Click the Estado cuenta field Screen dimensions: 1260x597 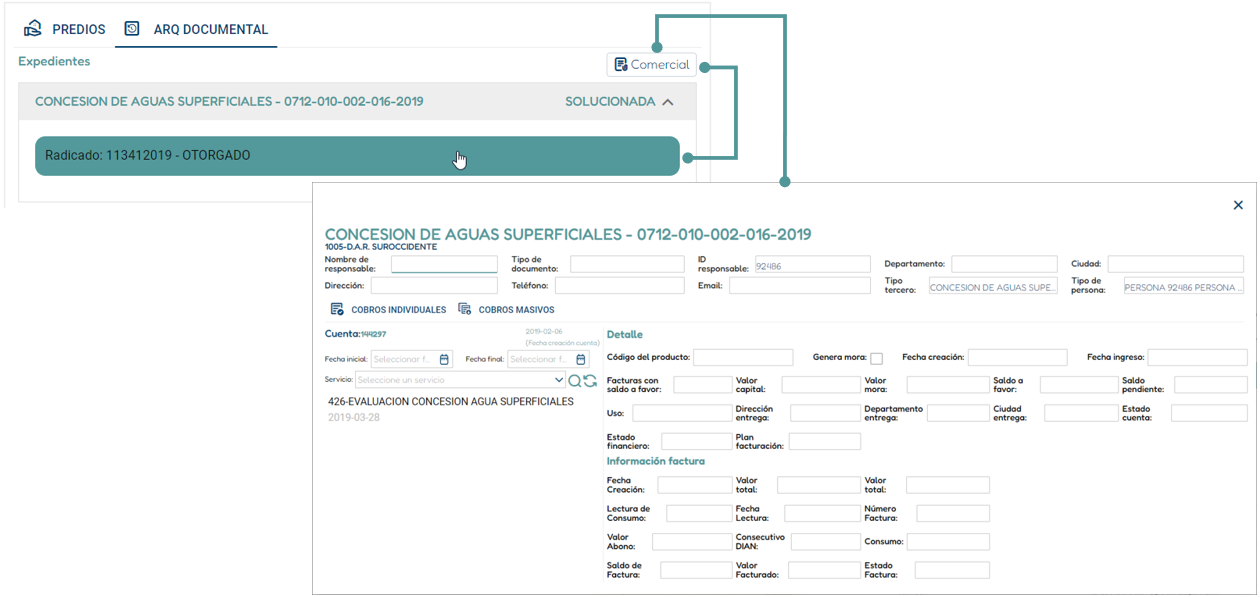1209,413
